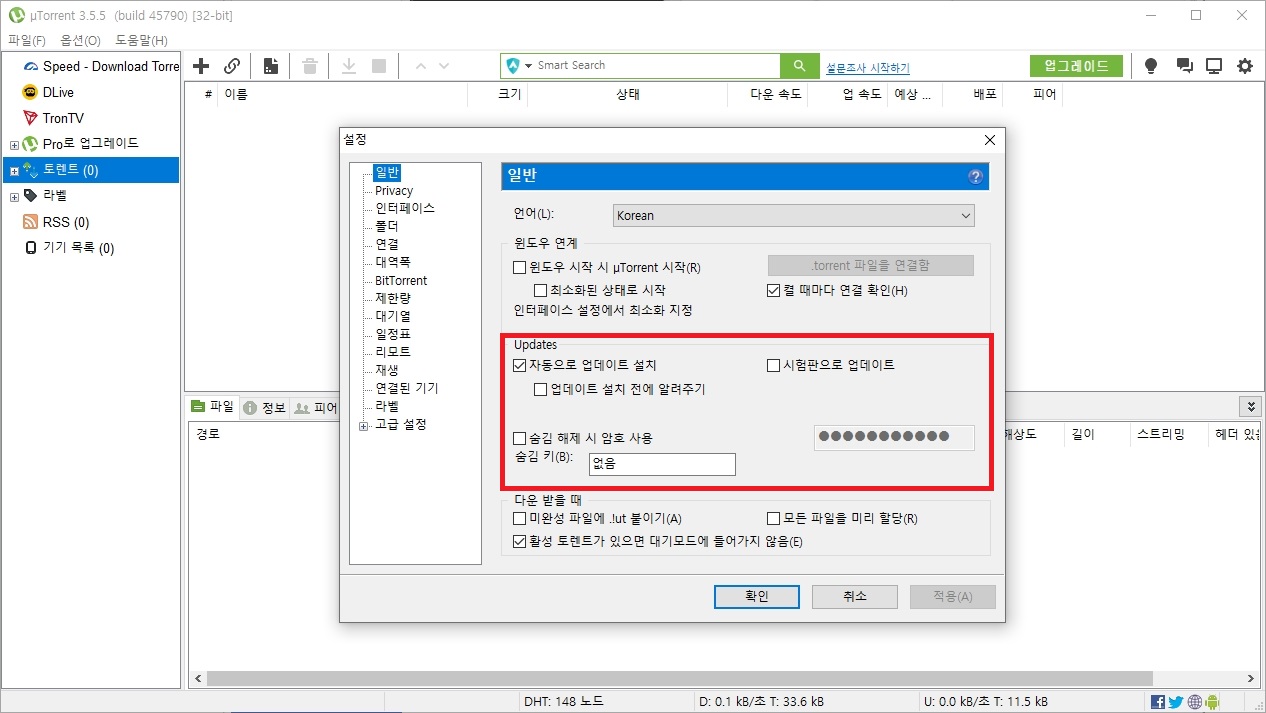
Task: Click the 확인 button
Action: click(757, 596)
